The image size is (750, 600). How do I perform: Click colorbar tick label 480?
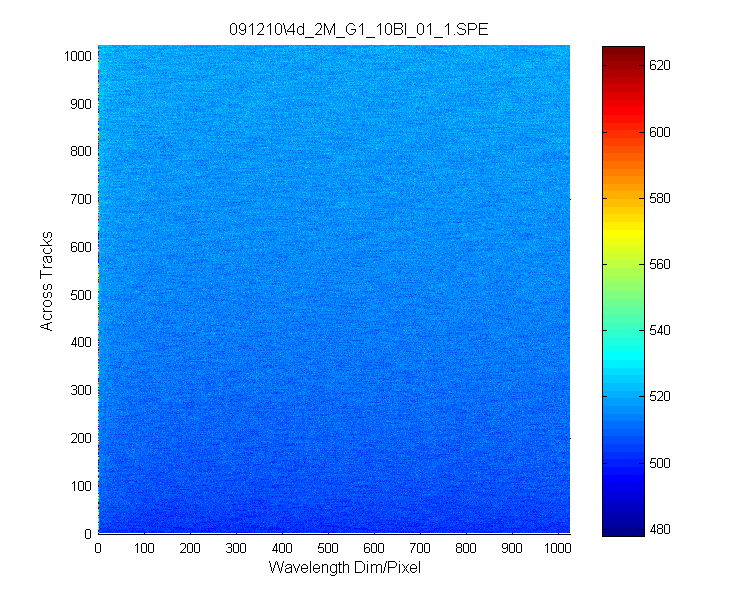pyautogui.click(x=660, y=529)
